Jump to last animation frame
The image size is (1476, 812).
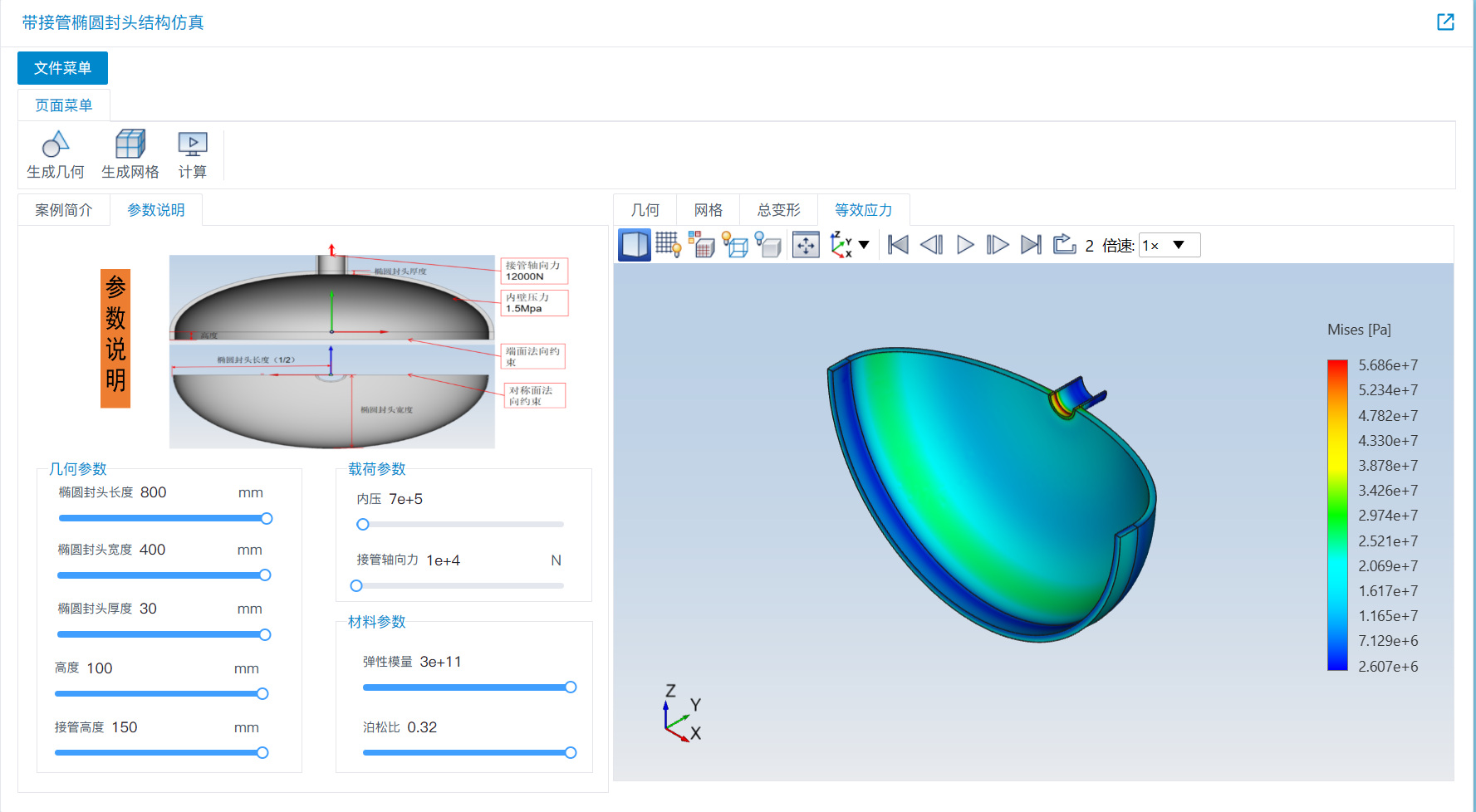pos(1031,245)
